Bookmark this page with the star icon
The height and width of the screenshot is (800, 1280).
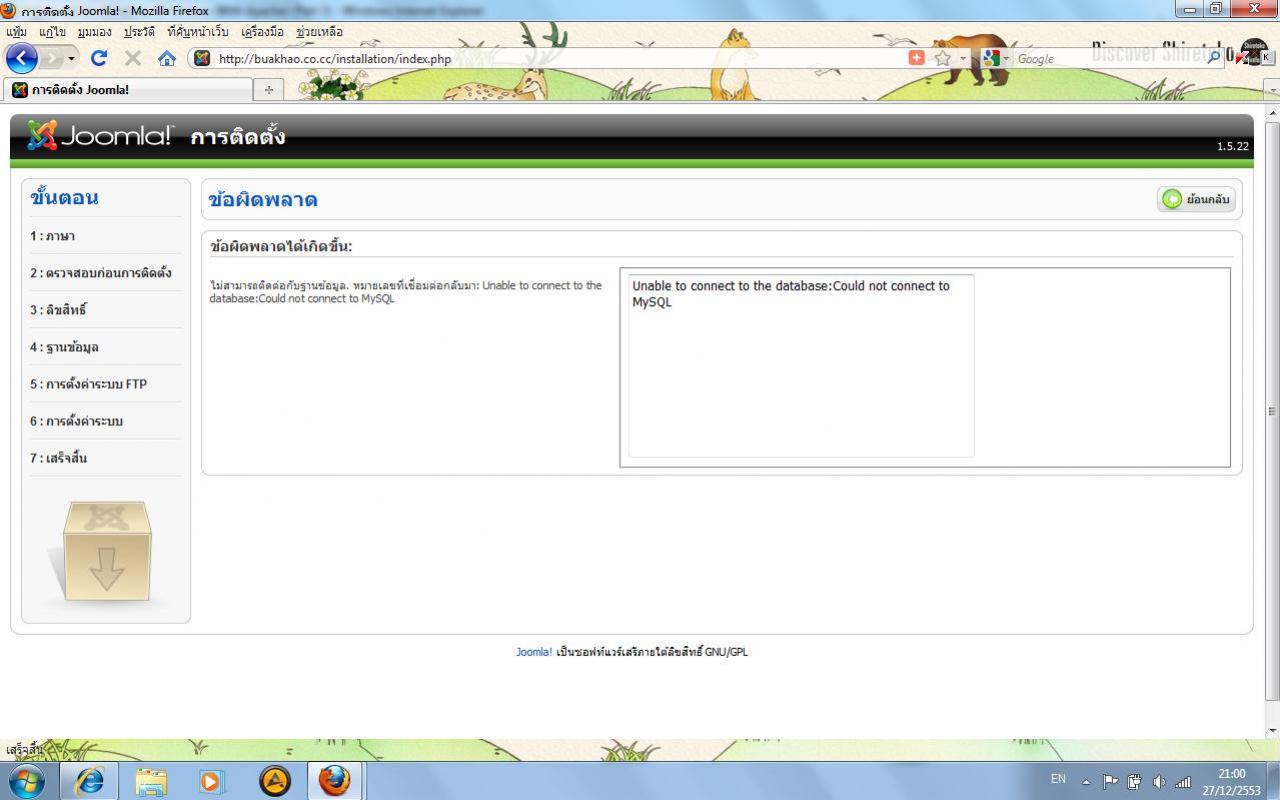click(942, 58)
